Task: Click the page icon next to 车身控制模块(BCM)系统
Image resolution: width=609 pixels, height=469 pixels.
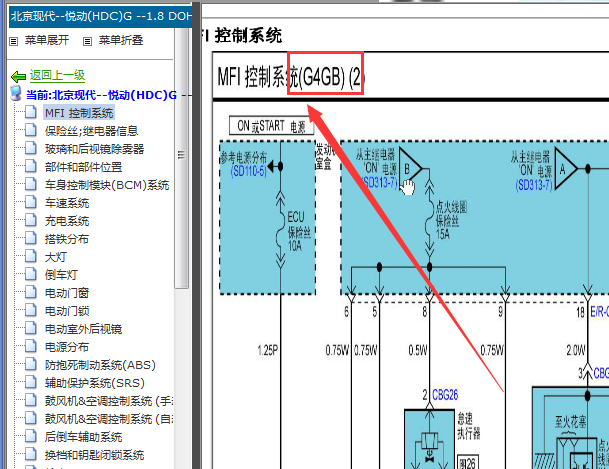Action: [x=31, y=184]
